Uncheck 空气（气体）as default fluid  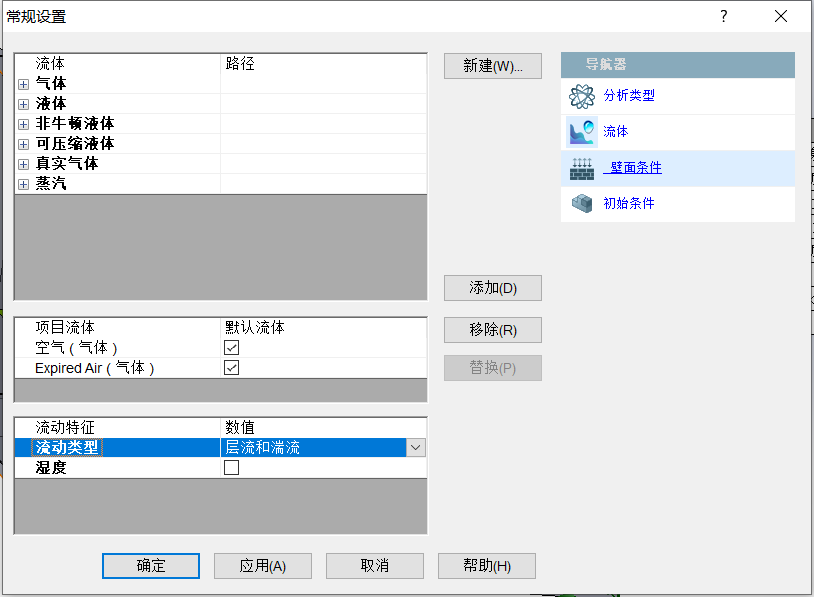231,347
